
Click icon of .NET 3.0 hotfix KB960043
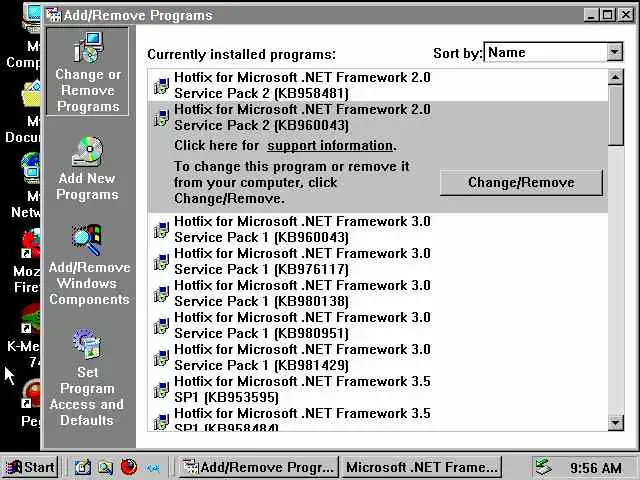pyautogui.click(x=161, y=230)
